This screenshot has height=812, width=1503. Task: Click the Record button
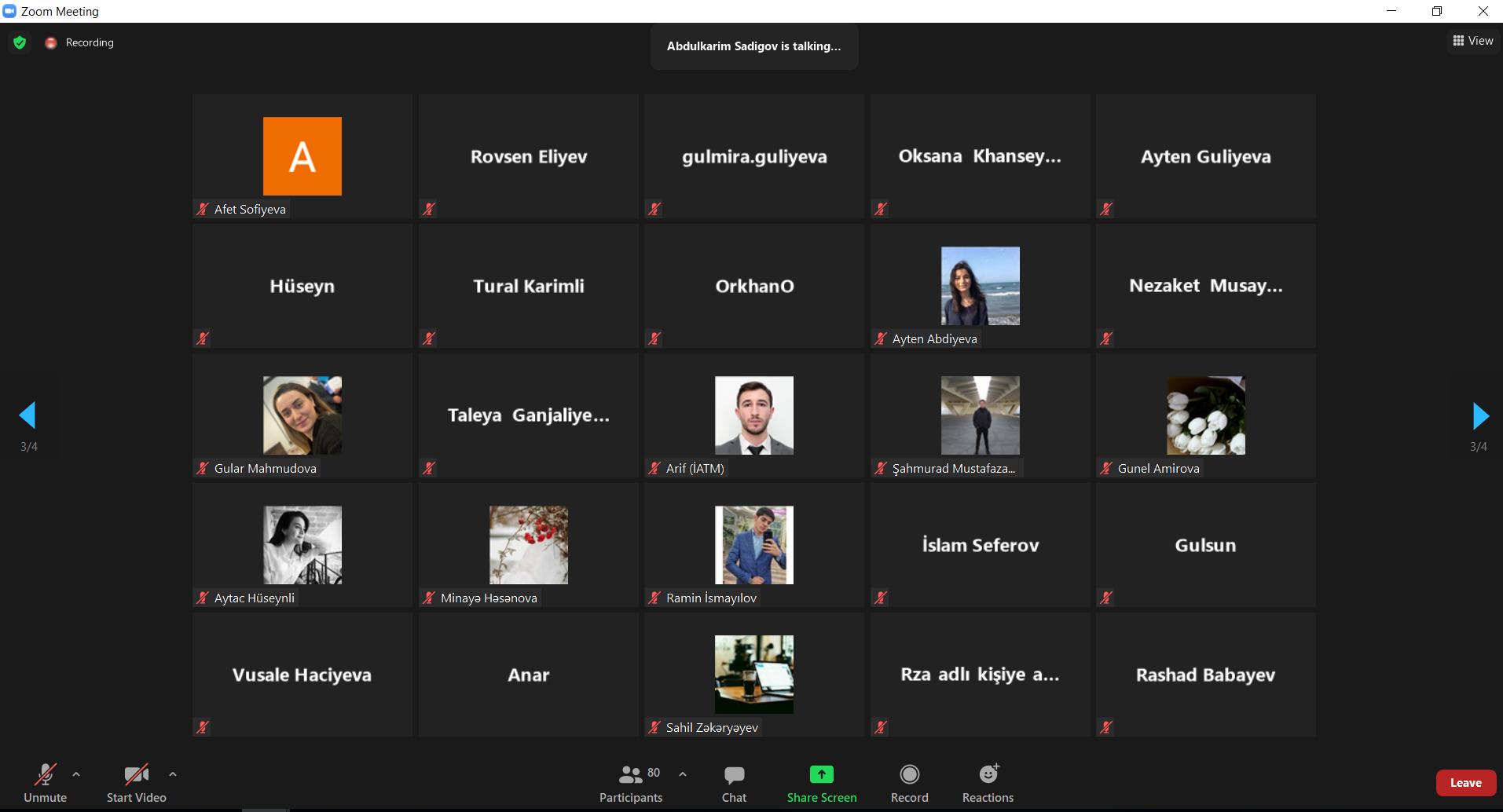pyautogui.click(x=910, y=783)
